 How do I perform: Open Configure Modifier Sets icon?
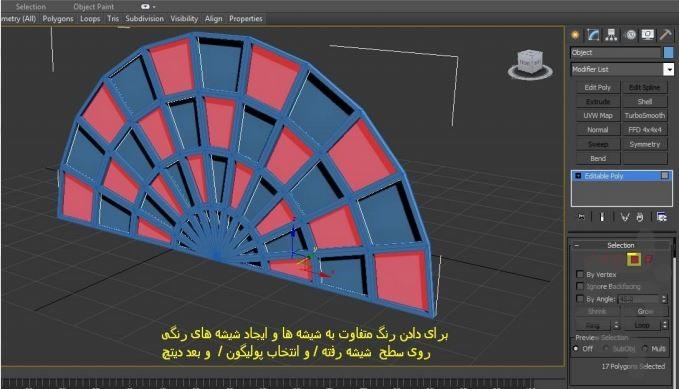pos(661,217)
